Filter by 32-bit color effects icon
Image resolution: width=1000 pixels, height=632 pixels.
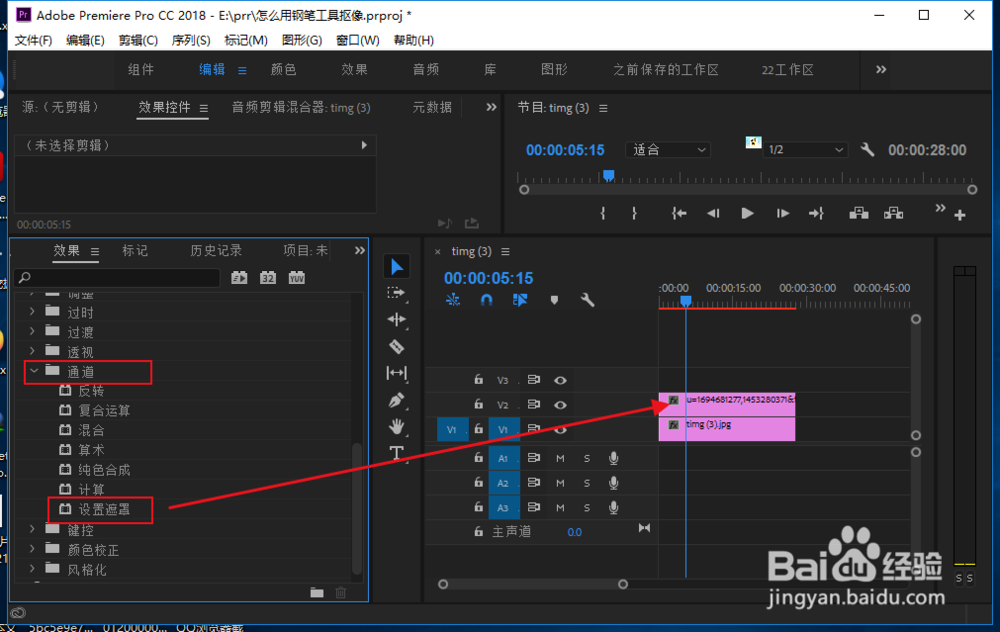point(268,277)
